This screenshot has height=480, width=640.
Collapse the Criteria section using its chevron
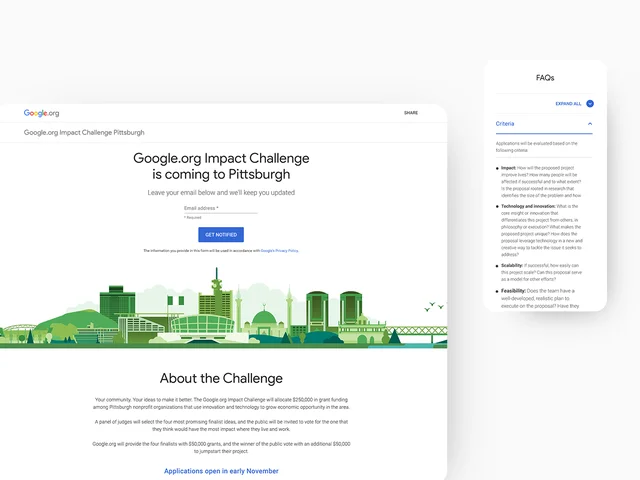pyautogui.click(x=590, y=124)
